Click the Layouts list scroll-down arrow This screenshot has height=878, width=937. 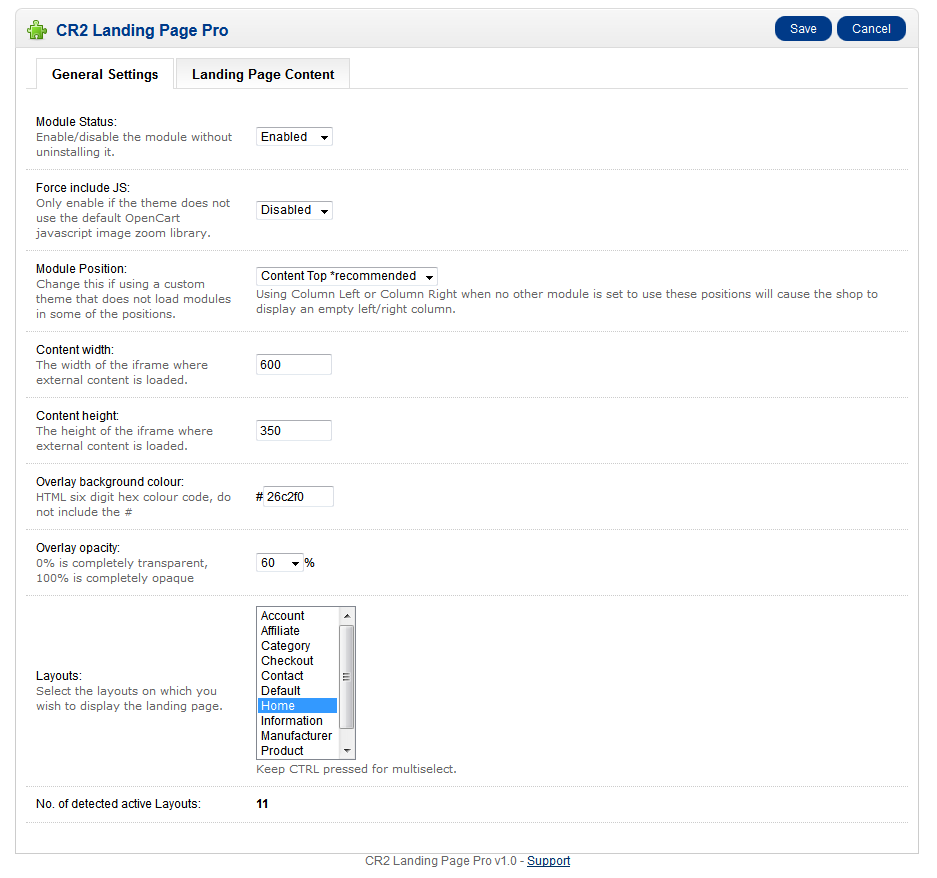coord(347,751)
